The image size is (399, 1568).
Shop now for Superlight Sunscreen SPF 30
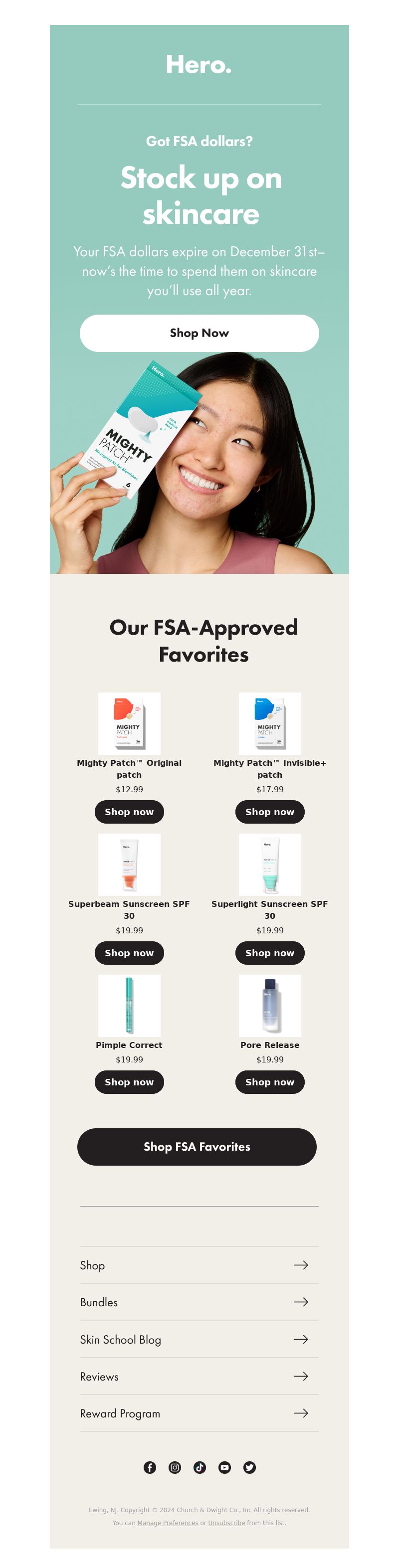(270, 953)
